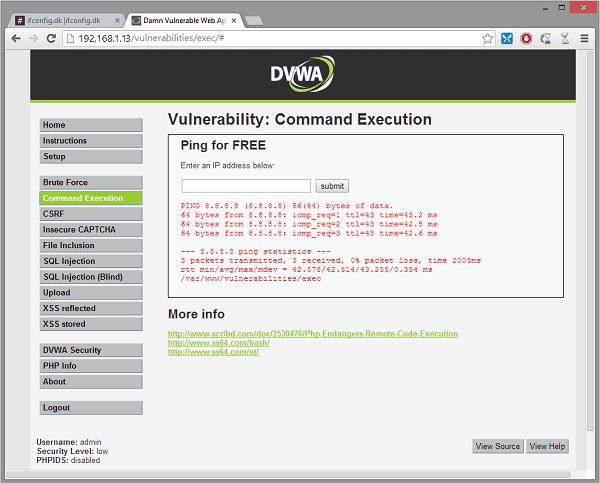This screenshot has height=483, width=600.
Task: Click the '8.8.8.8 ping statistics' line
Action: [256, 251]
